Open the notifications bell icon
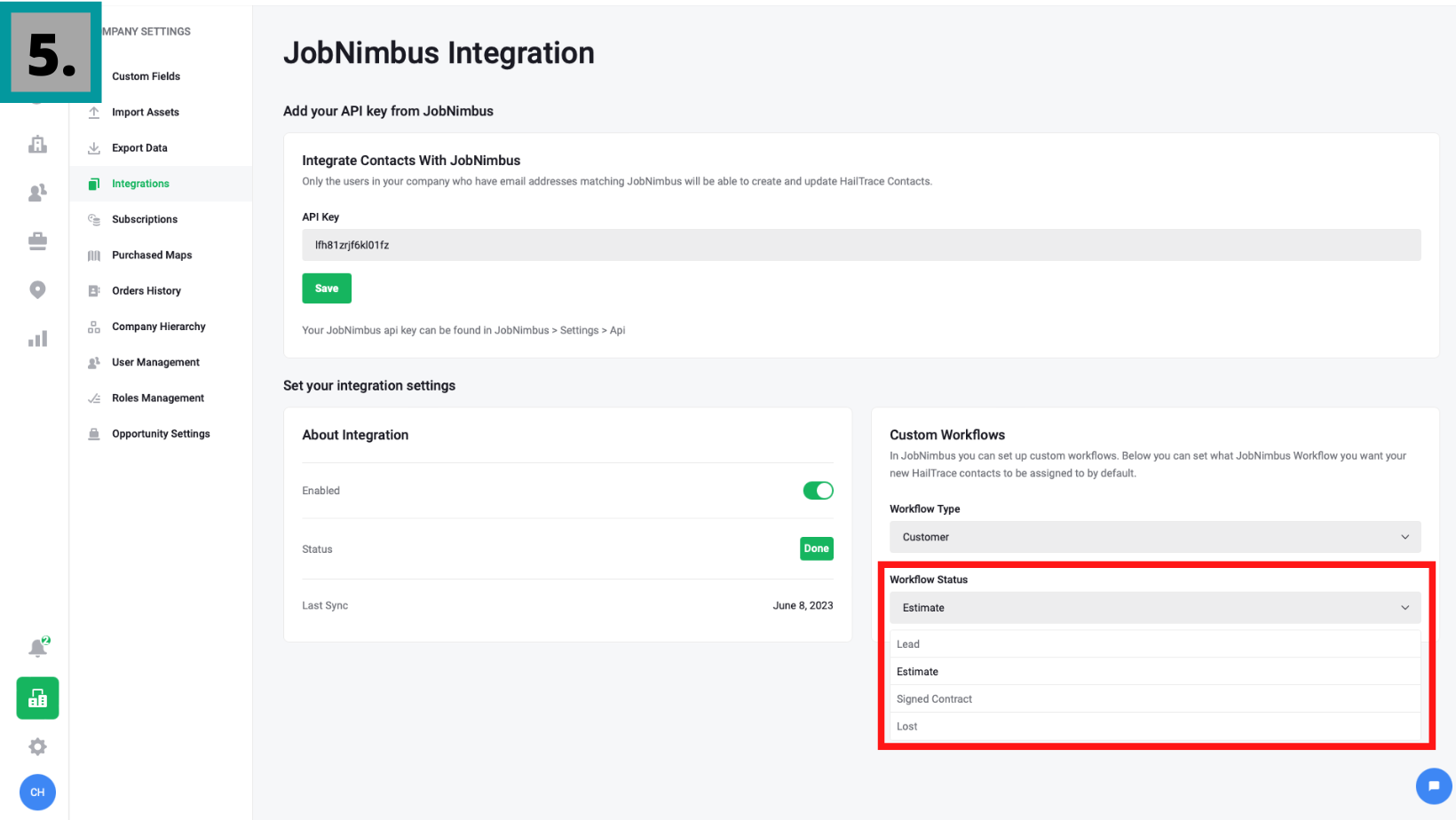This screenshot has height=820, width=1456. pyautogui.click(x=38, y=647)
